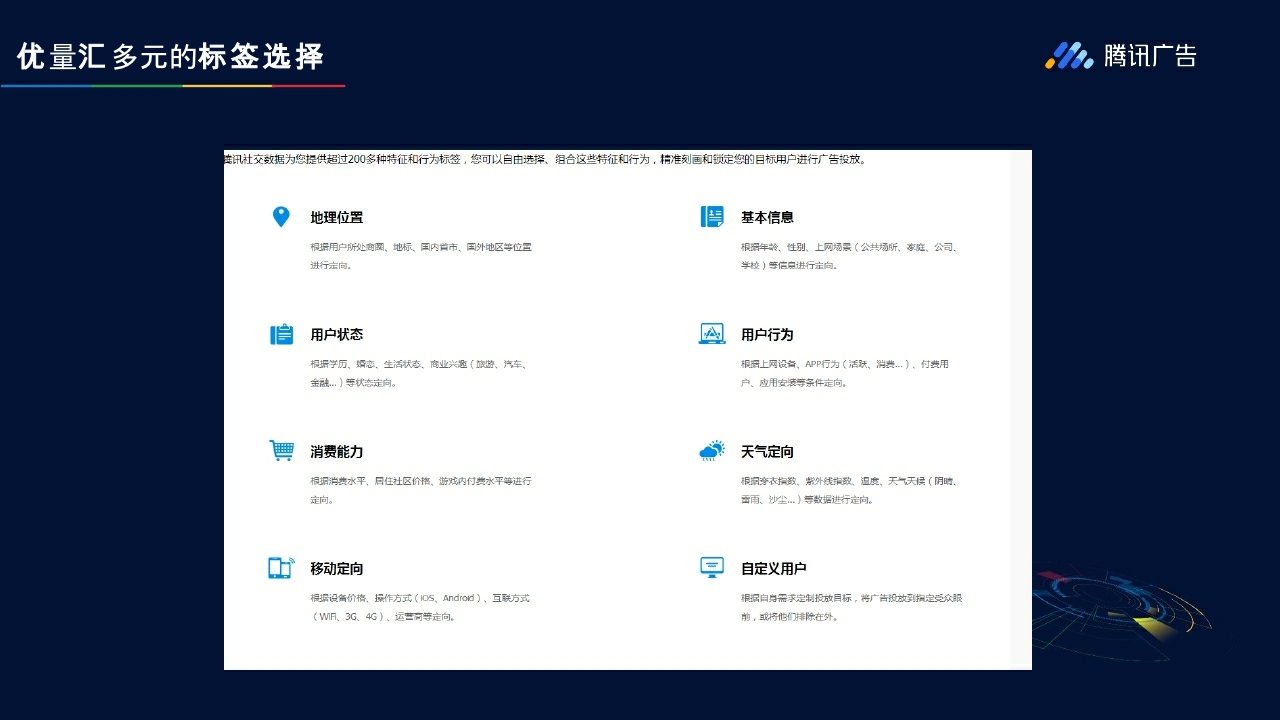Click the slide title 优量汇多元的标签选择
This screenshot has width=1280, height=720.
[x=170, y=57]
